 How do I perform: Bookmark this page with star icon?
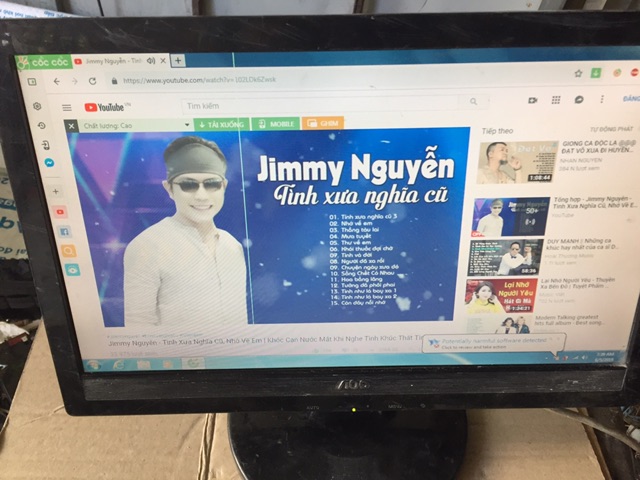pyautogui.click(x=579, y=74)
